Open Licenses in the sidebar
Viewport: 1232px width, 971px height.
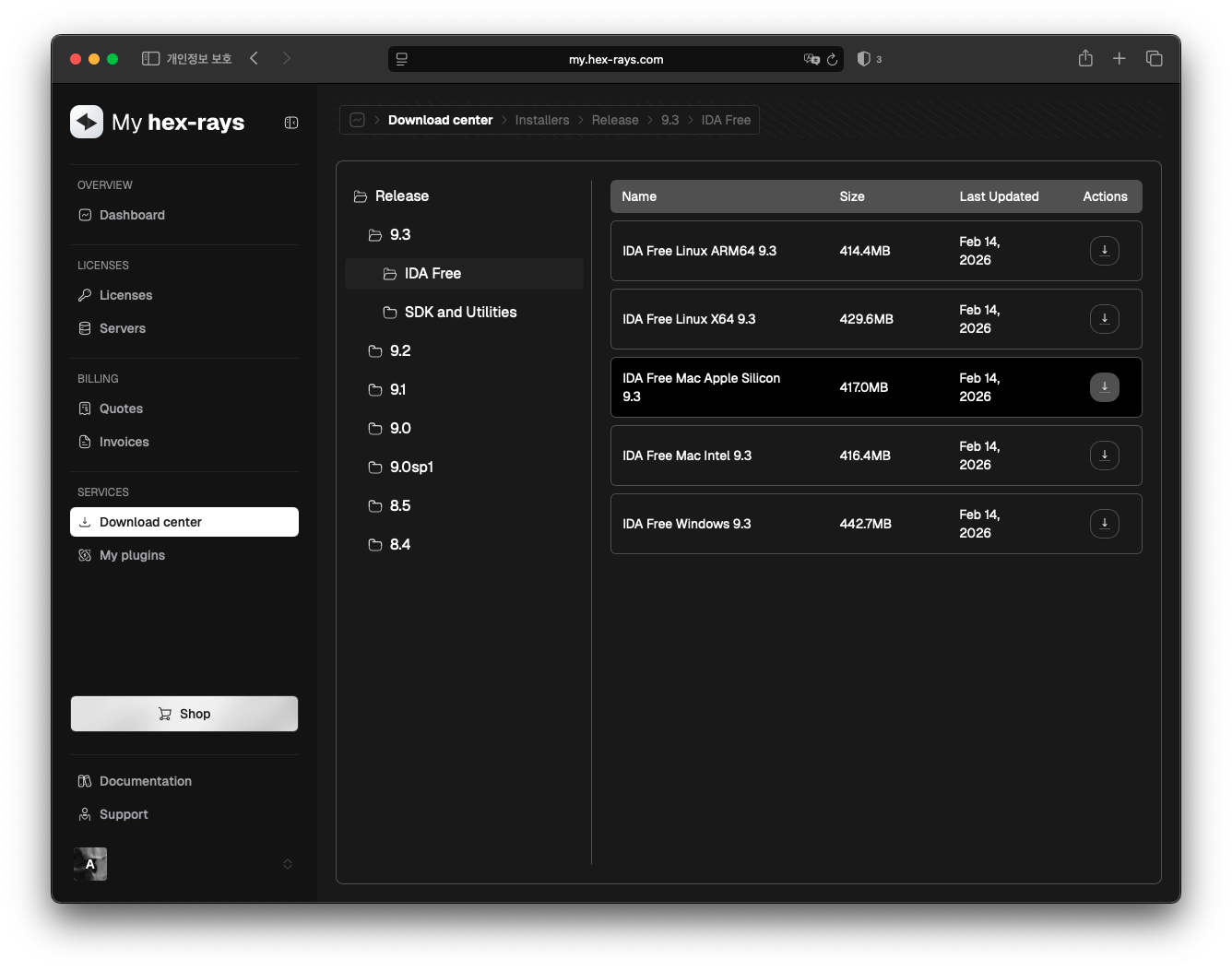pos(125,295)
